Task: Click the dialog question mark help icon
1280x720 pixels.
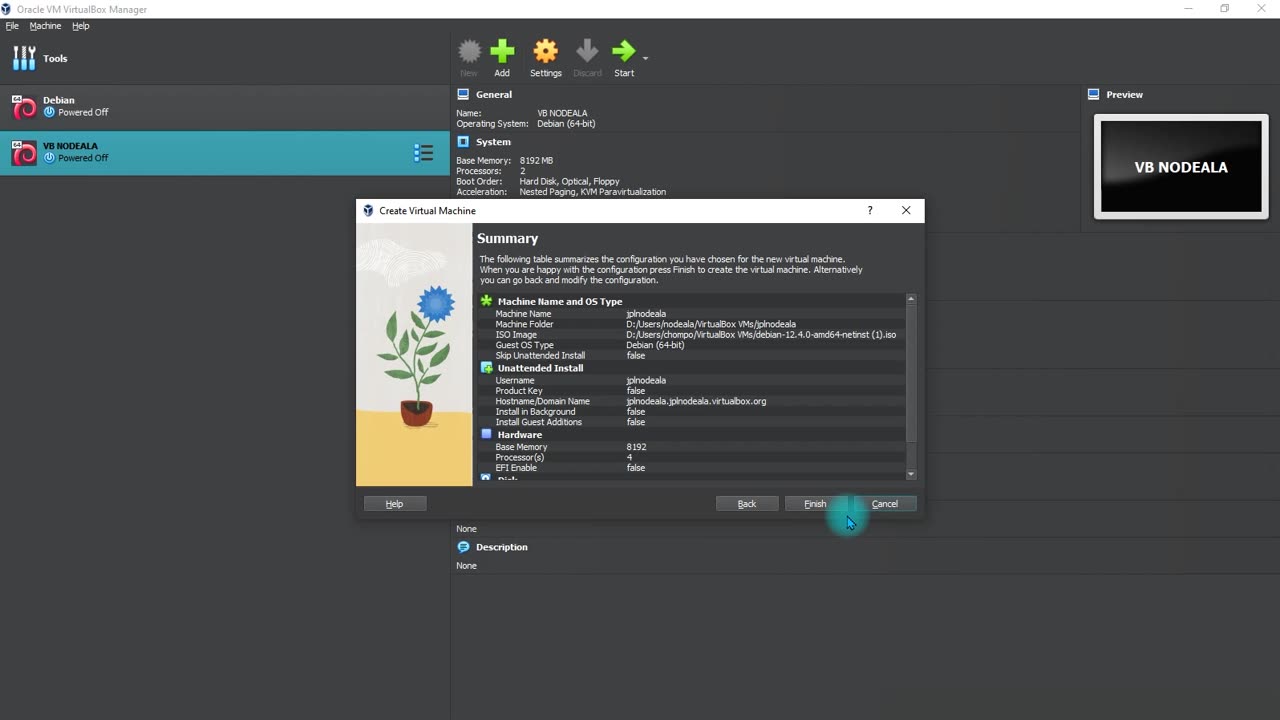Action: (x=870, y=211)
